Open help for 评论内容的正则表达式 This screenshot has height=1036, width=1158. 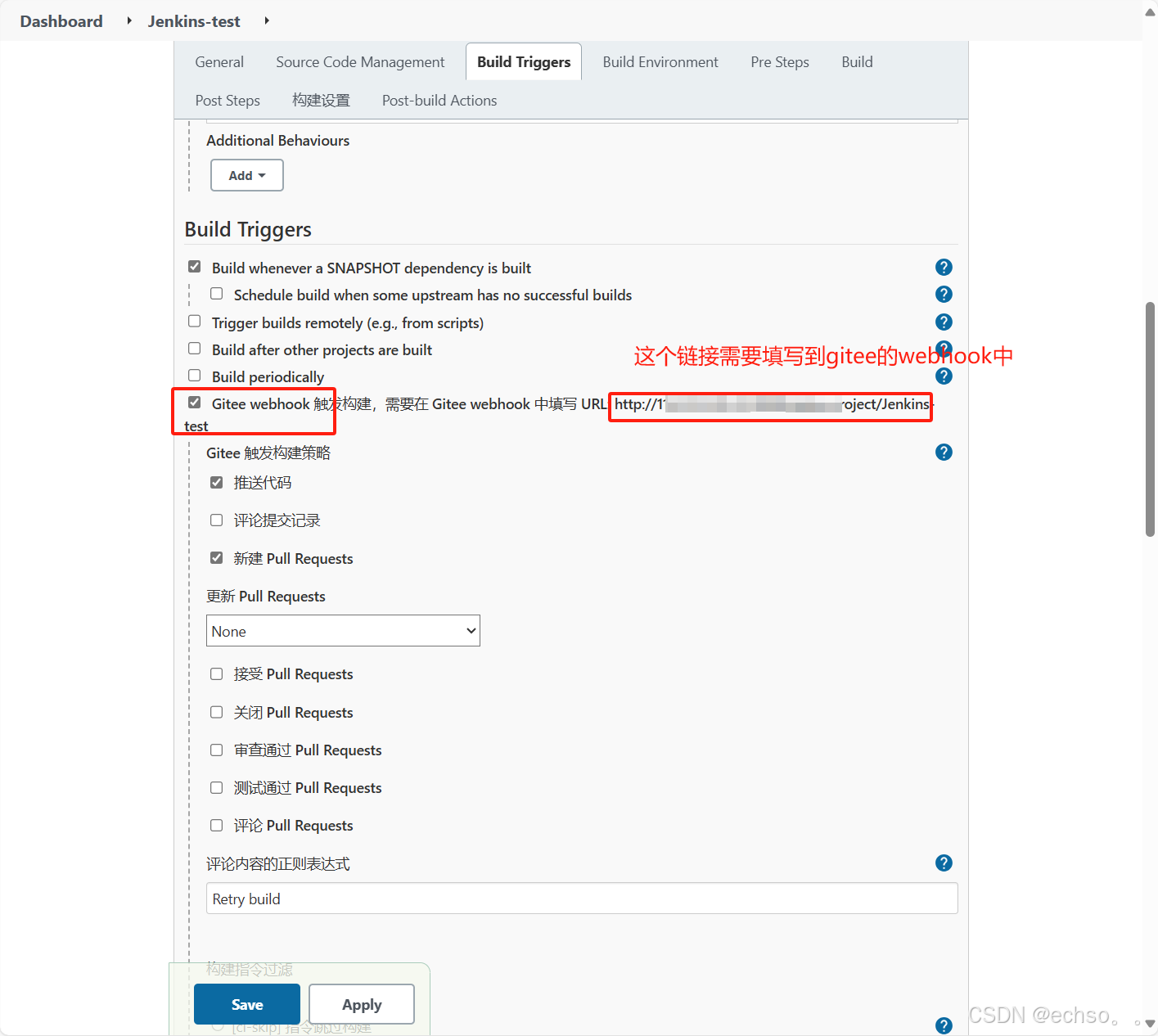coord(944,863)
